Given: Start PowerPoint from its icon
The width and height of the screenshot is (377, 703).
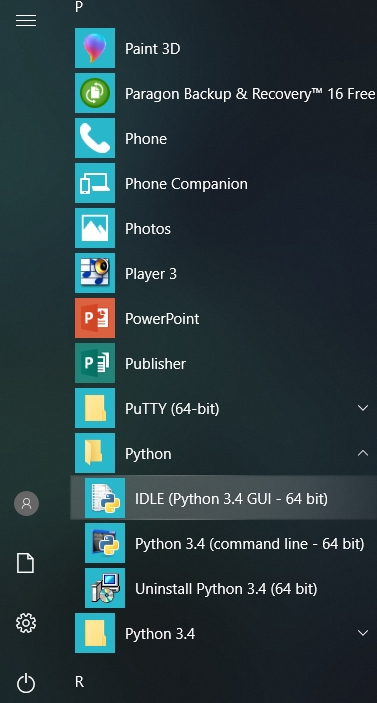Looking at the screenshot, I should point(95,318).
